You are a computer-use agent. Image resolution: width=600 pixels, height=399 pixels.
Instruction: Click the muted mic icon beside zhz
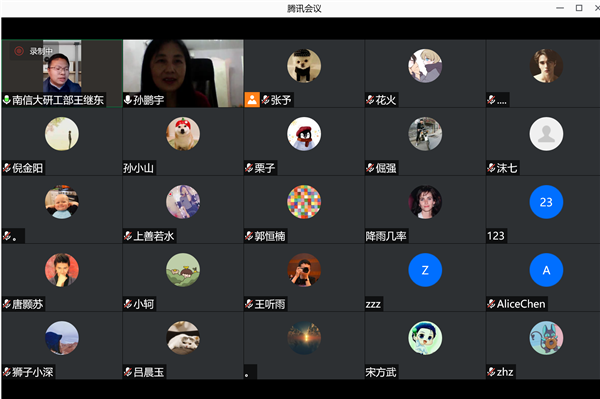491,372
